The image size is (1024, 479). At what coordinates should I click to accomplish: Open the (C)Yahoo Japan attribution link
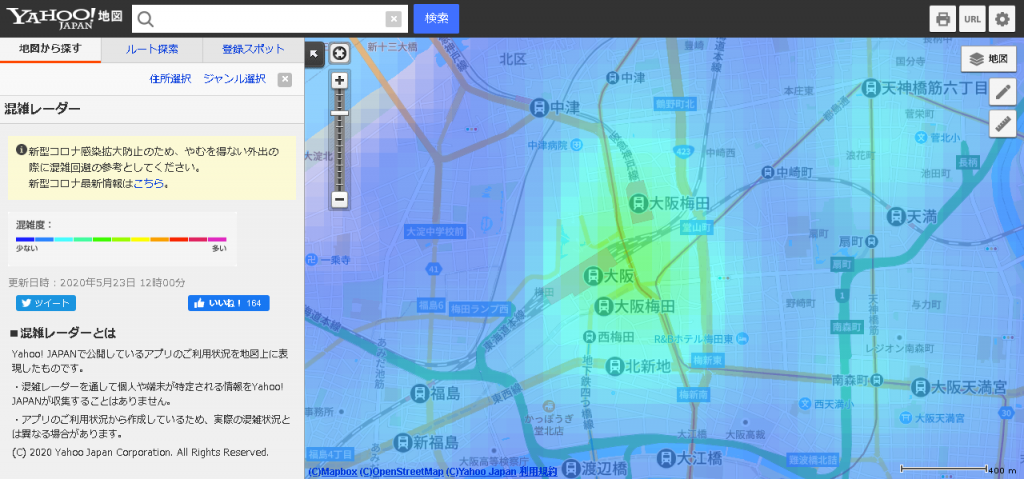(481, 472)
